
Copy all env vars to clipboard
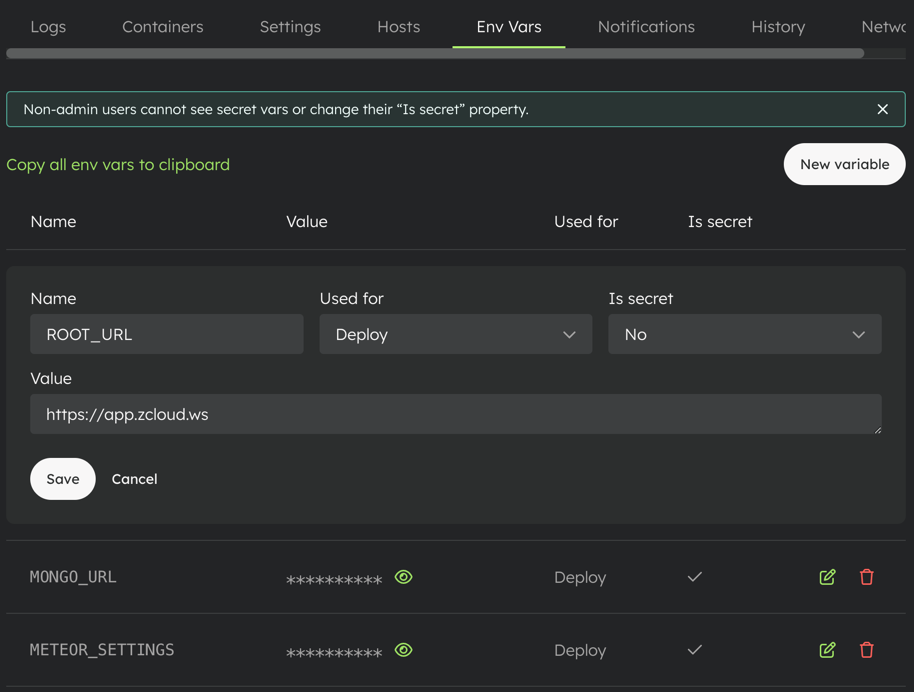pyautogui.click(x=118, y=164)
